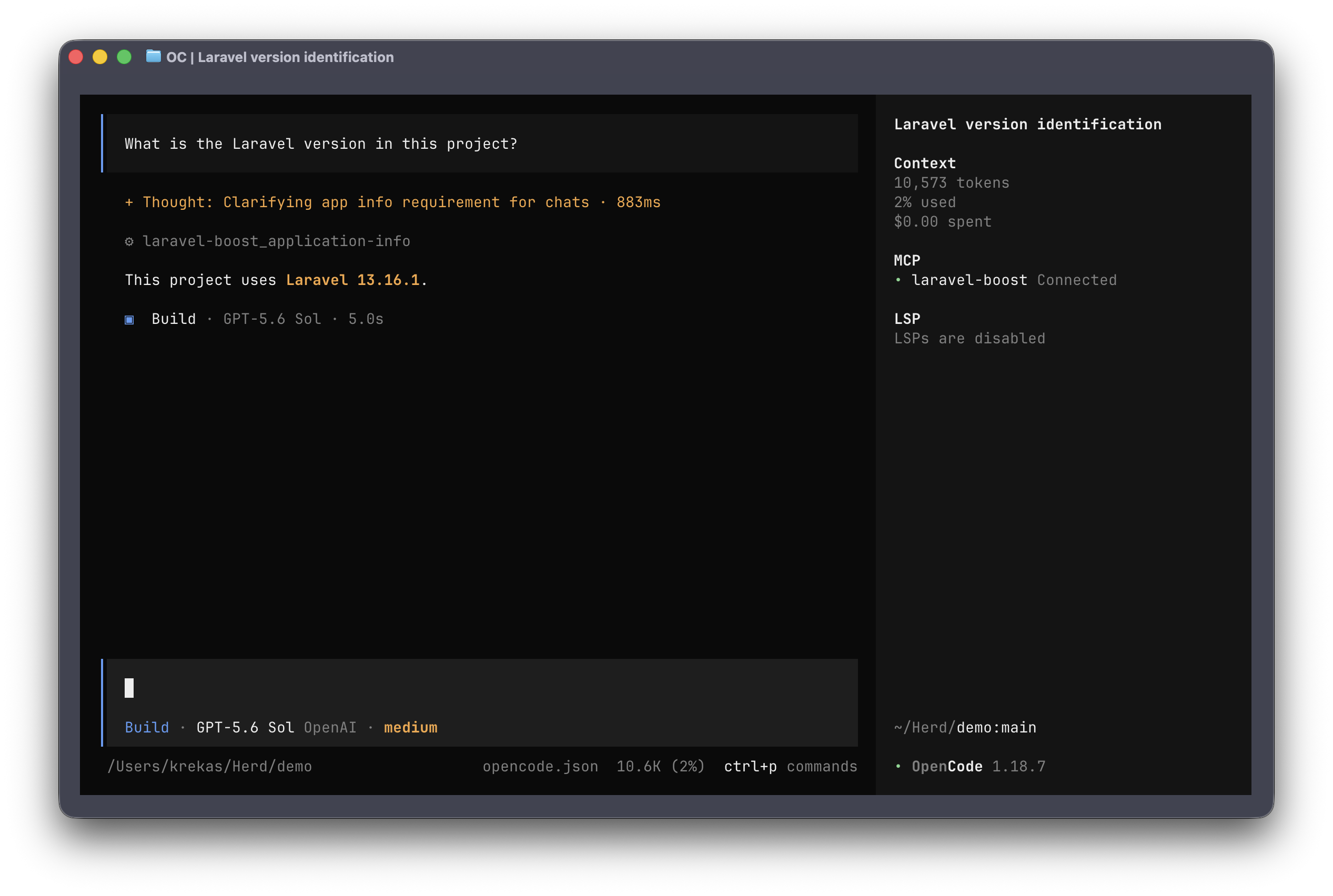Image resolution: width=1333 pixels, height=896 pixels.
Task: Click the Context heading in sidebar
Action: pos(924,163)
